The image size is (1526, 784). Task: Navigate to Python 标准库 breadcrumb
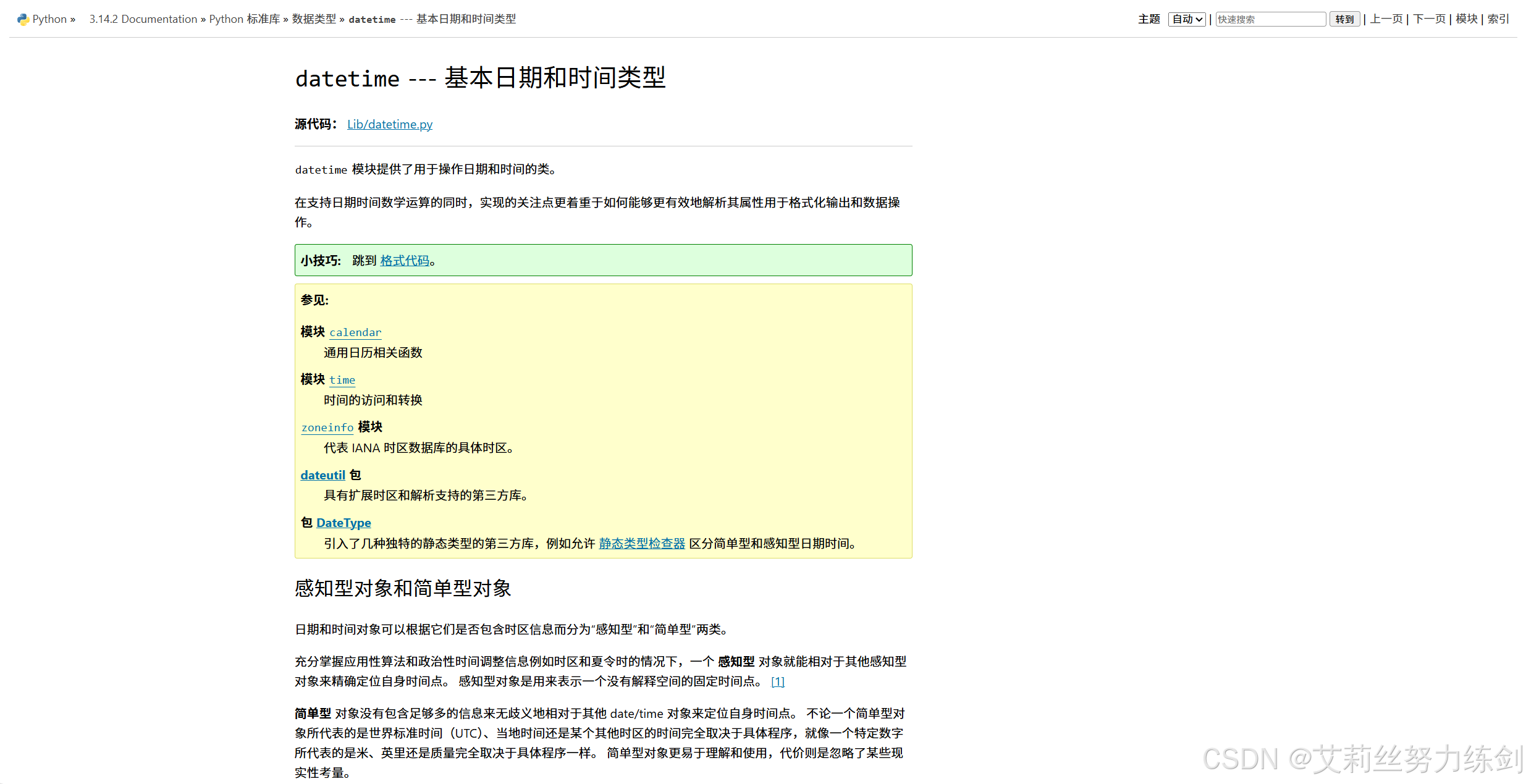(245, 19)
